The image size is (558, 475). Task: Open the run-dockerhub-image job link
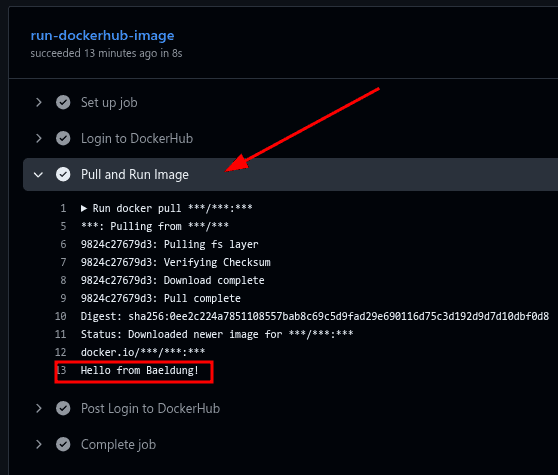tap(102, 36)
